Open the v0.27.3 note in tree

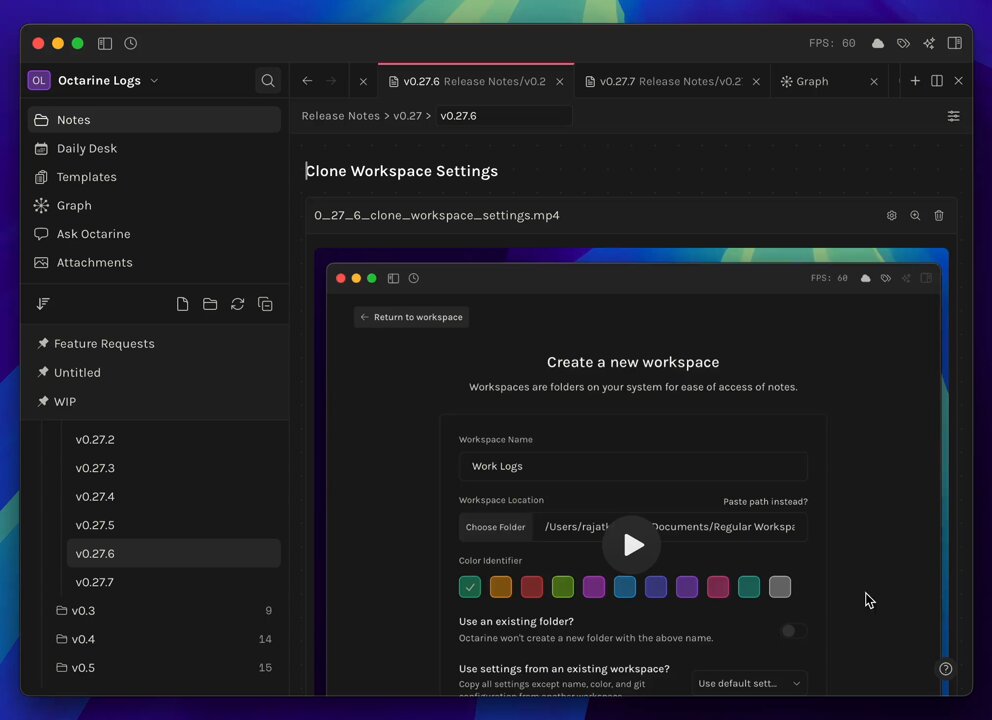tap(173, 468)
